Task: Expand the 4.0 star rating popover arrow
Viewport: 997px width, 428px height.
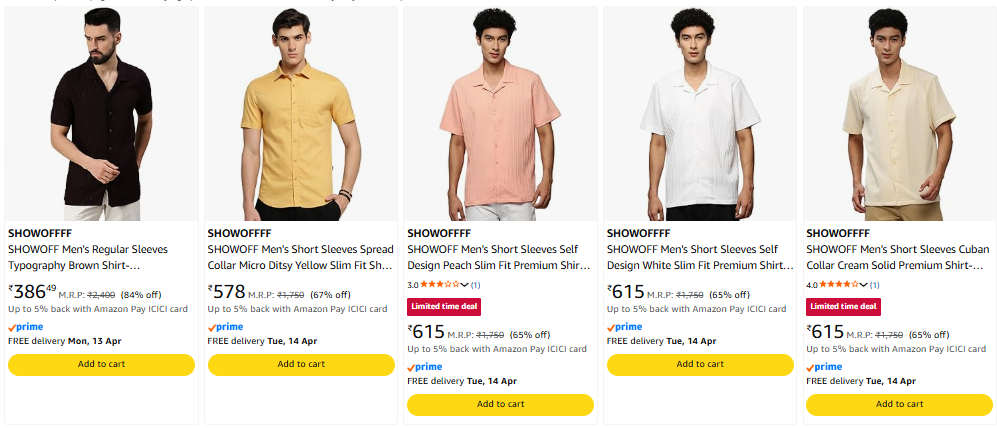Action: [x=863, y=285]
